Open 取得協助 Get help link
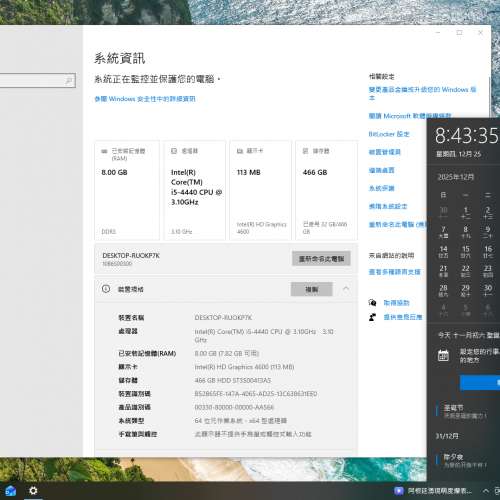Image resolution: width=500 pixels, height=500 pixels. pyautogui.click(x=396, y=303)
